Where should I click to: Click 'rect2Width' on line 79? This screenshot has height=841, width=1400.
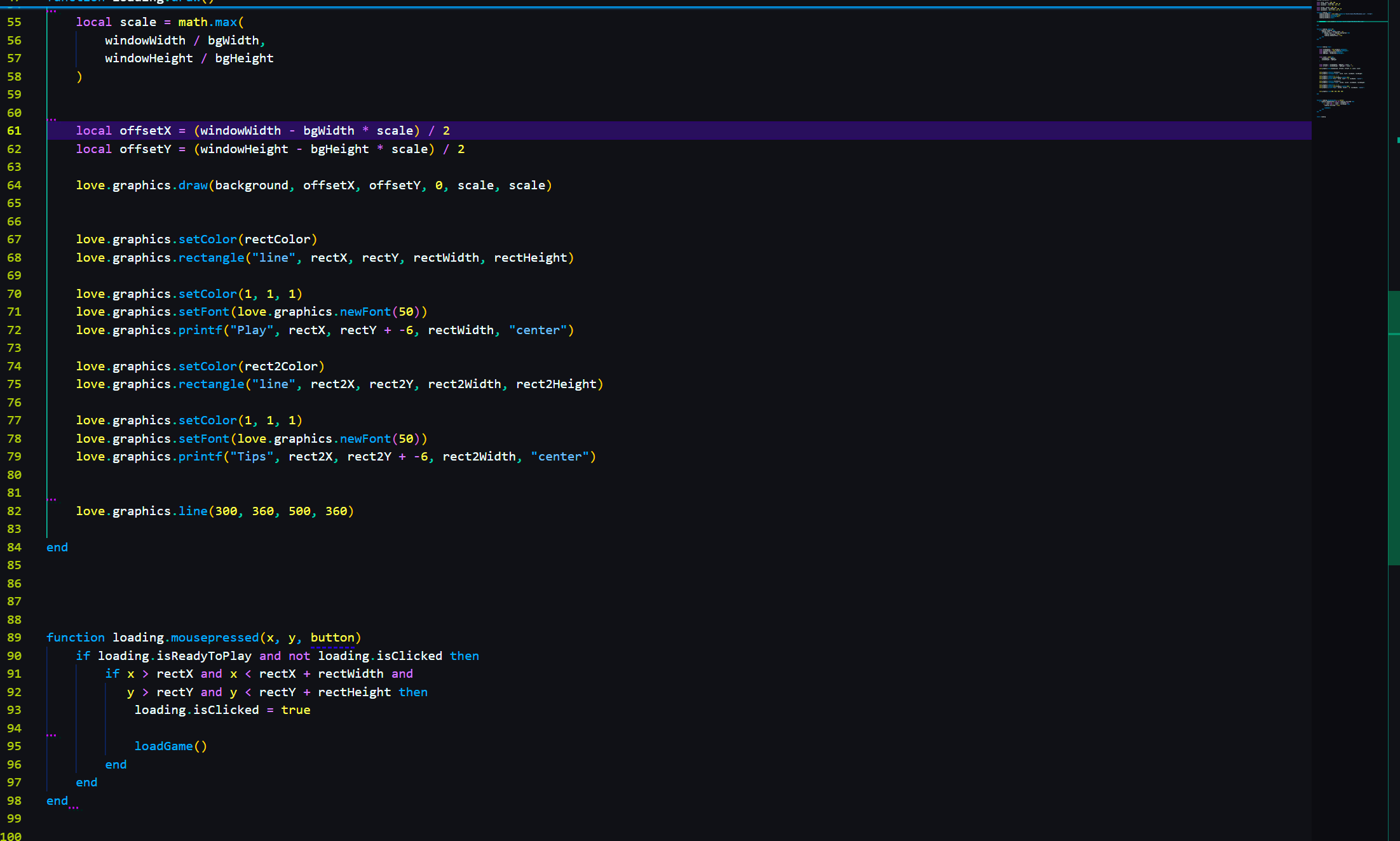pos(479,457)
